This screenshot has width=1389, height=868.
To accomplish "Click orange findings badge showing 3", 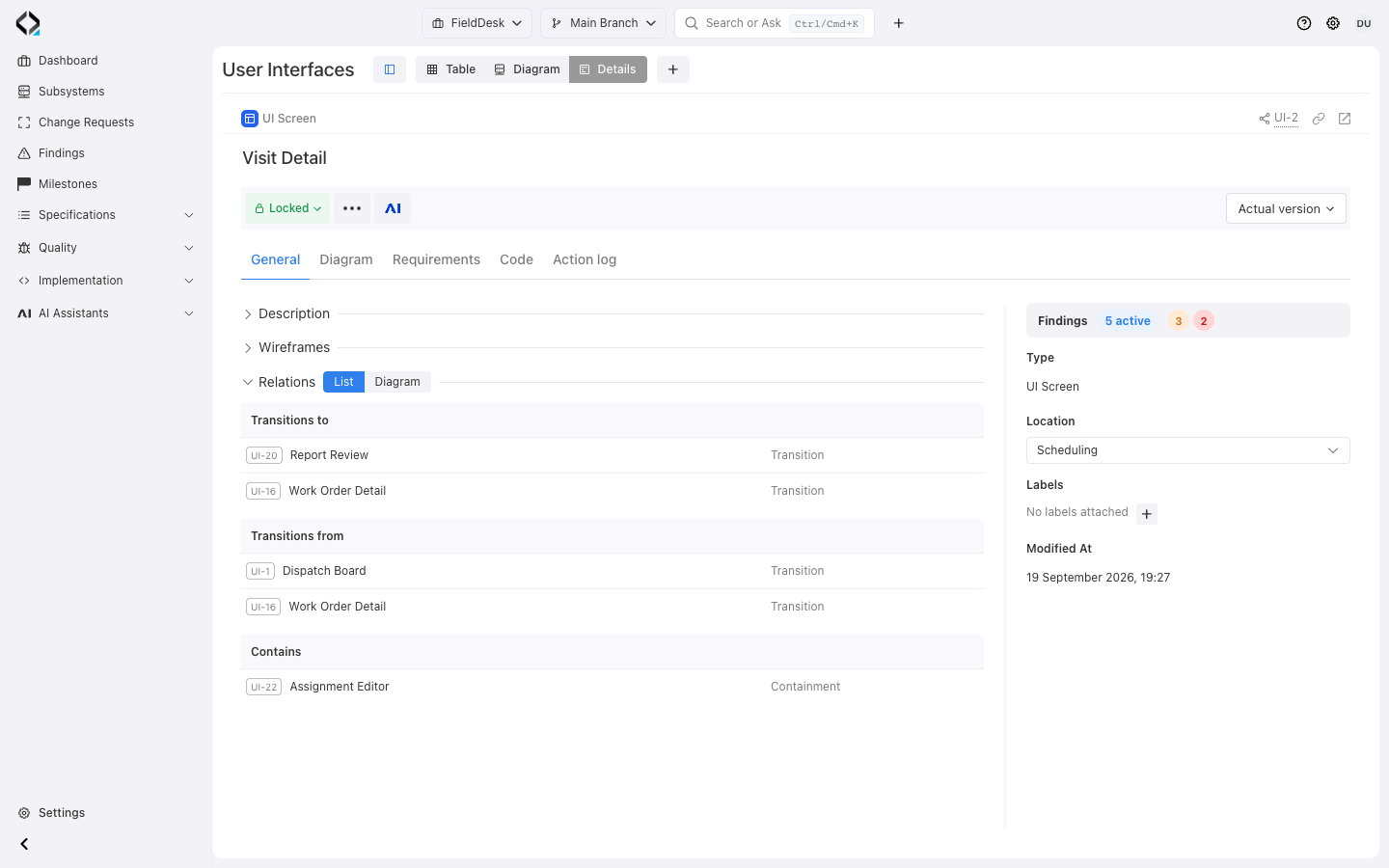I will (x=1179, y=321).
